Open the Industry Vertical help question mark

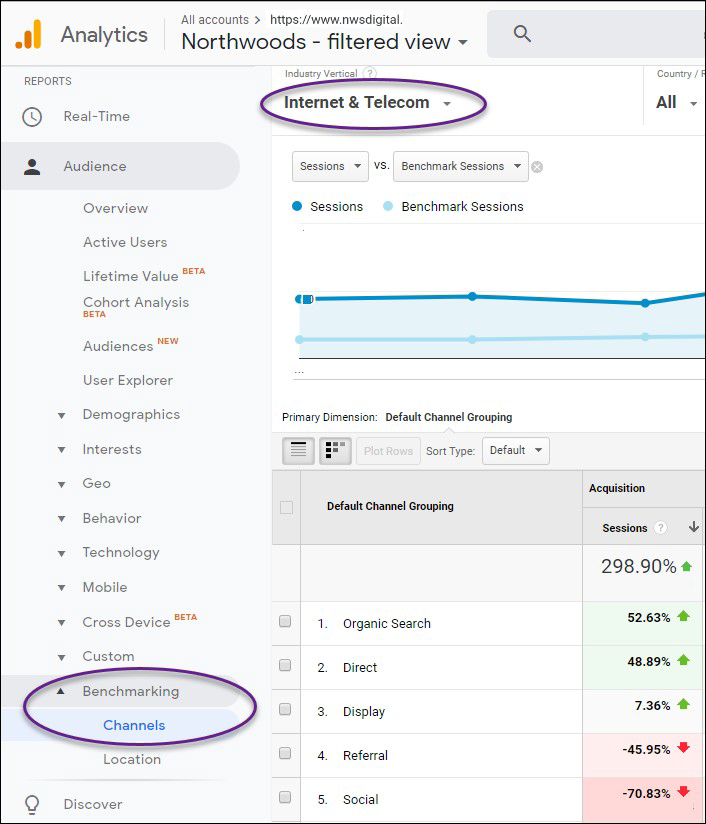[x=370, y=73]
